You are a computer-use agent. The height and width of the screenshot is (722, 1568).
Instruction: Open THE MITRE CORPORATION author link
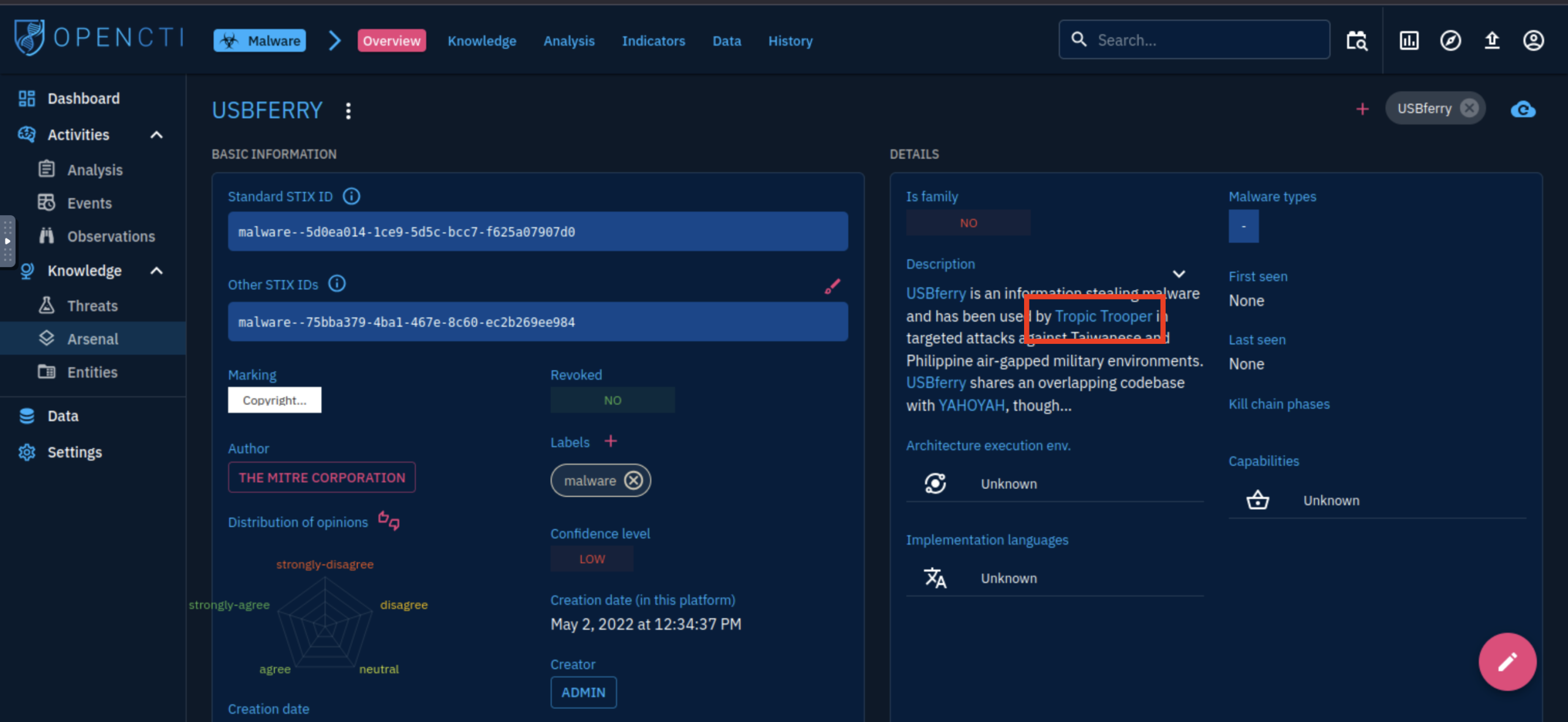pyautogui.click(x=322, y=477)
